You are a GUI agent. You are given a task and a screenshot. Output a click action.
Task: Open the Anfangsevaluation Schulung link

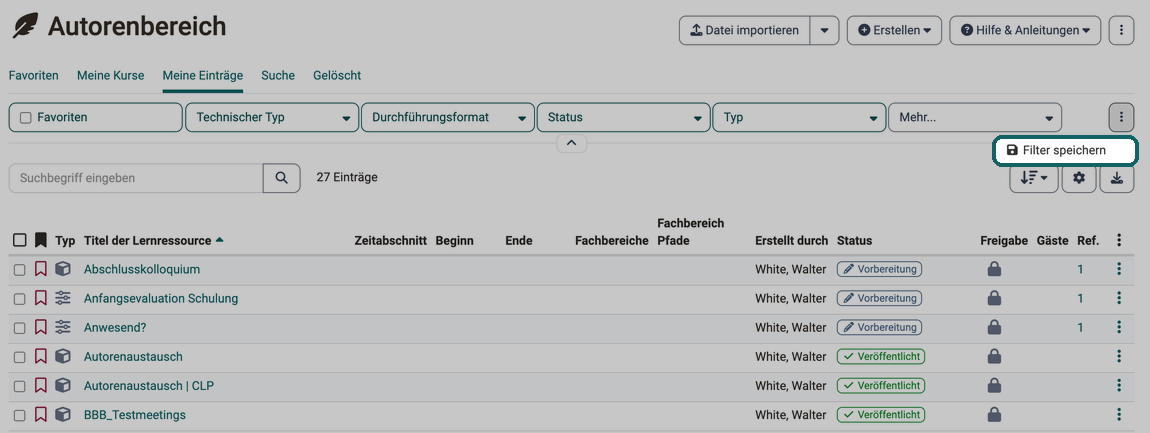[x=161, y=299]
